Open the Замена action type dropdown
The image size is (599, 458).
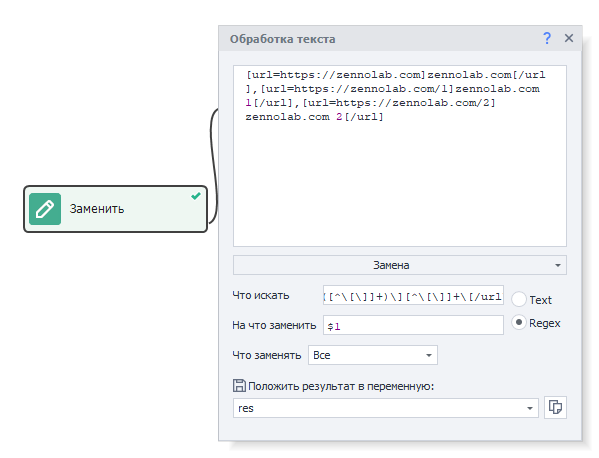point(400,265)
